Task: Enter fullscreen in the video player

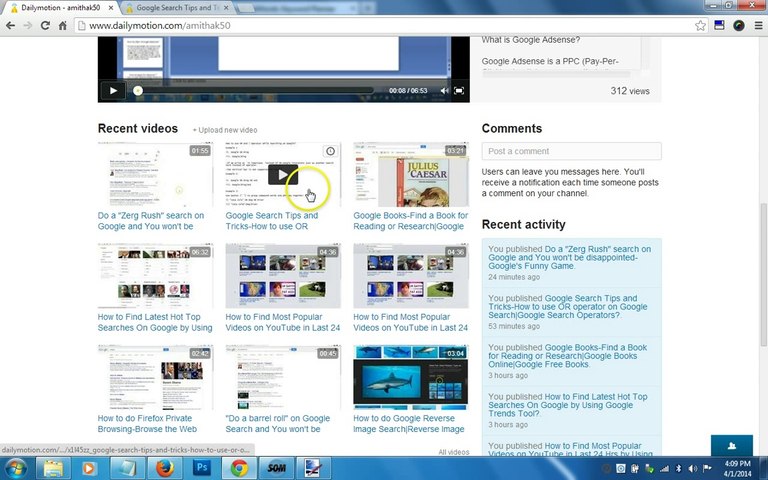Action: pos(459,91)
